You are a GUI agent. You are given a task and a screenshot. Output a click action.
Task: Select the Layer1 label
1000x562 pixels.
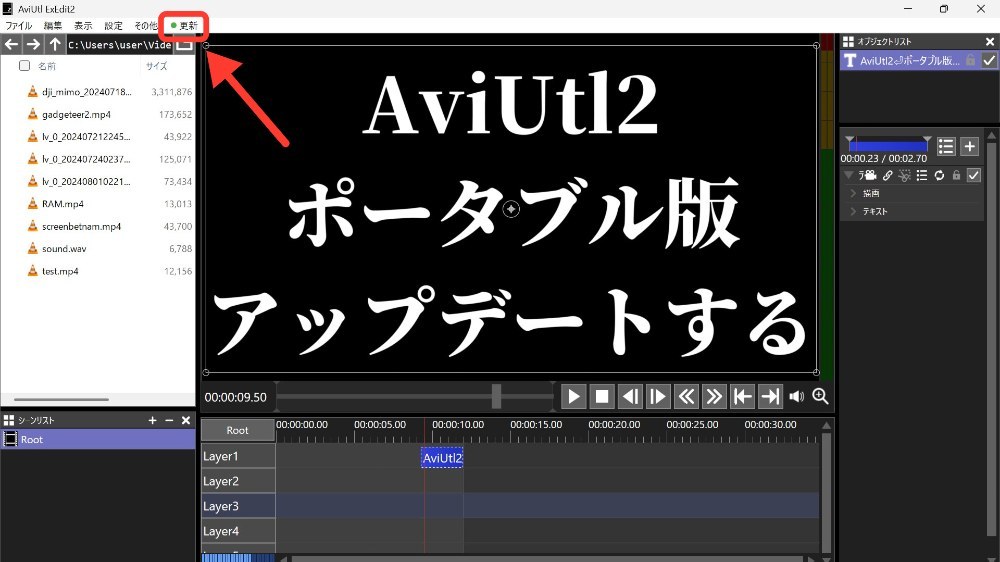point(238,456)
